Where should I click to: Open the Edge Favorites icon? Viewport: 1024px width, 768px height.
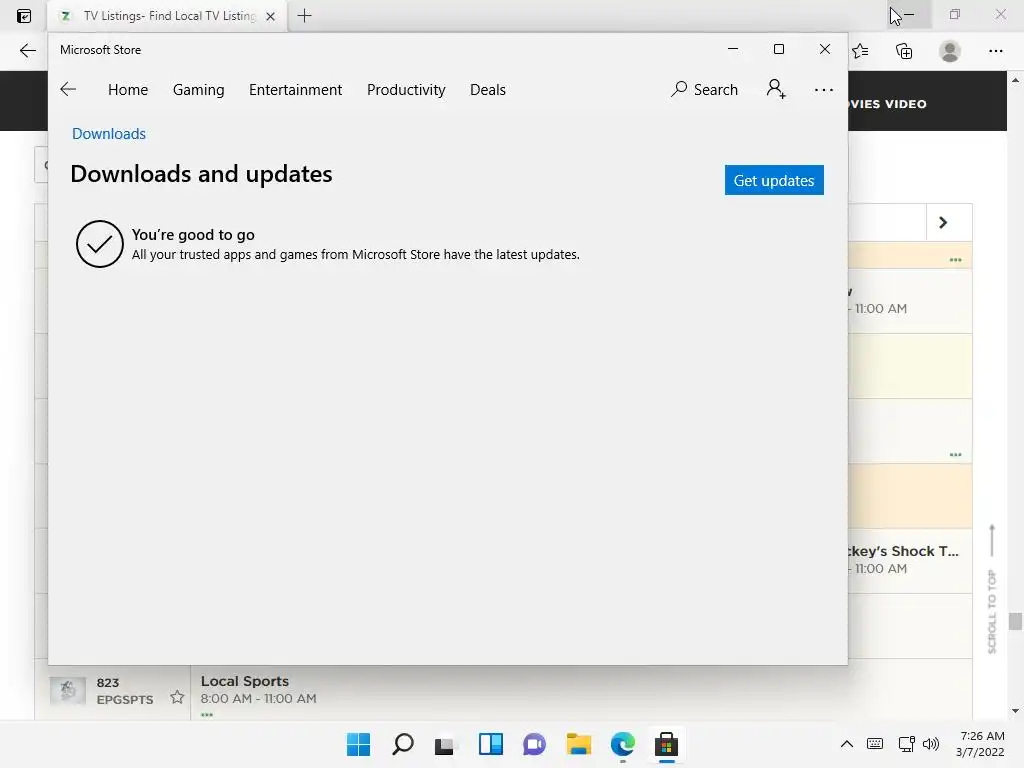click(x=861, y=51)
